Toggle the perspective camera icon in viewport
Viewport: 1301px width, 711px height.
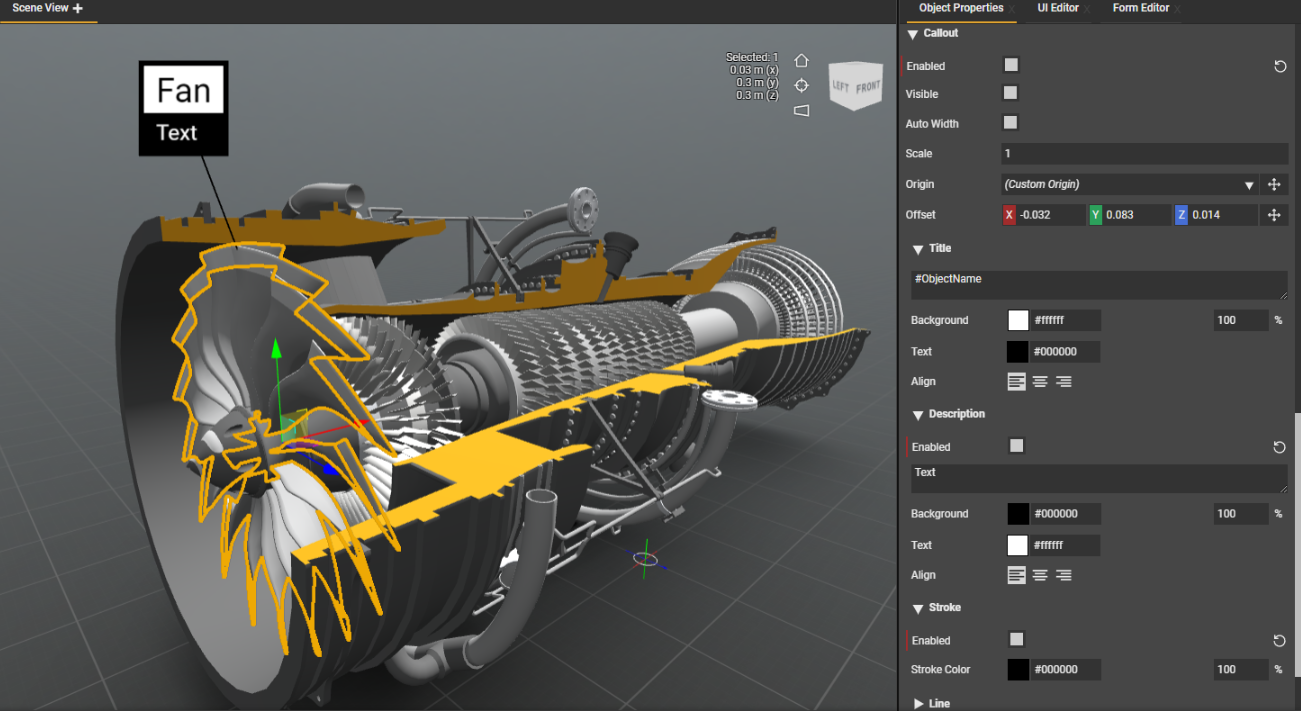click(x=801, y=110)
